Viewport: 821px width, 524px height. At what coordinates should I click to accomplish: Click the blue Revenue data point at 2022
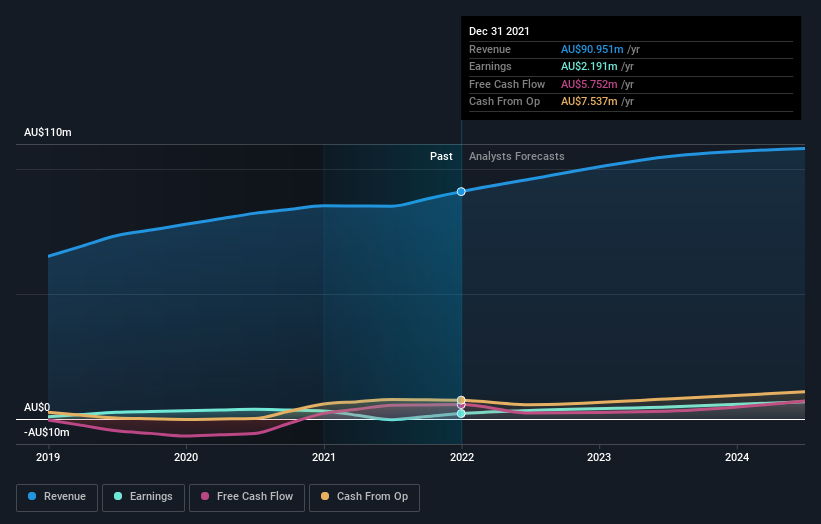[461, 192]
